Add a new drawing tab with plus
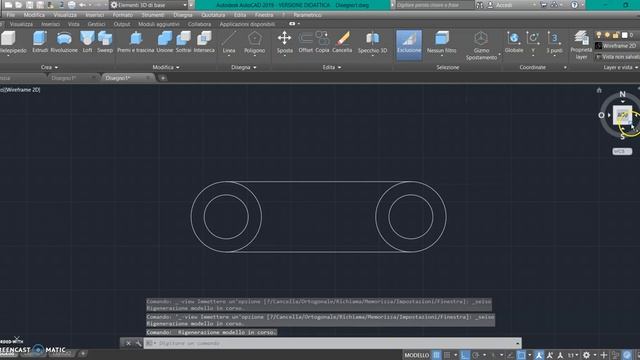This screenshot has height=360, width=640. coord(163,78)
